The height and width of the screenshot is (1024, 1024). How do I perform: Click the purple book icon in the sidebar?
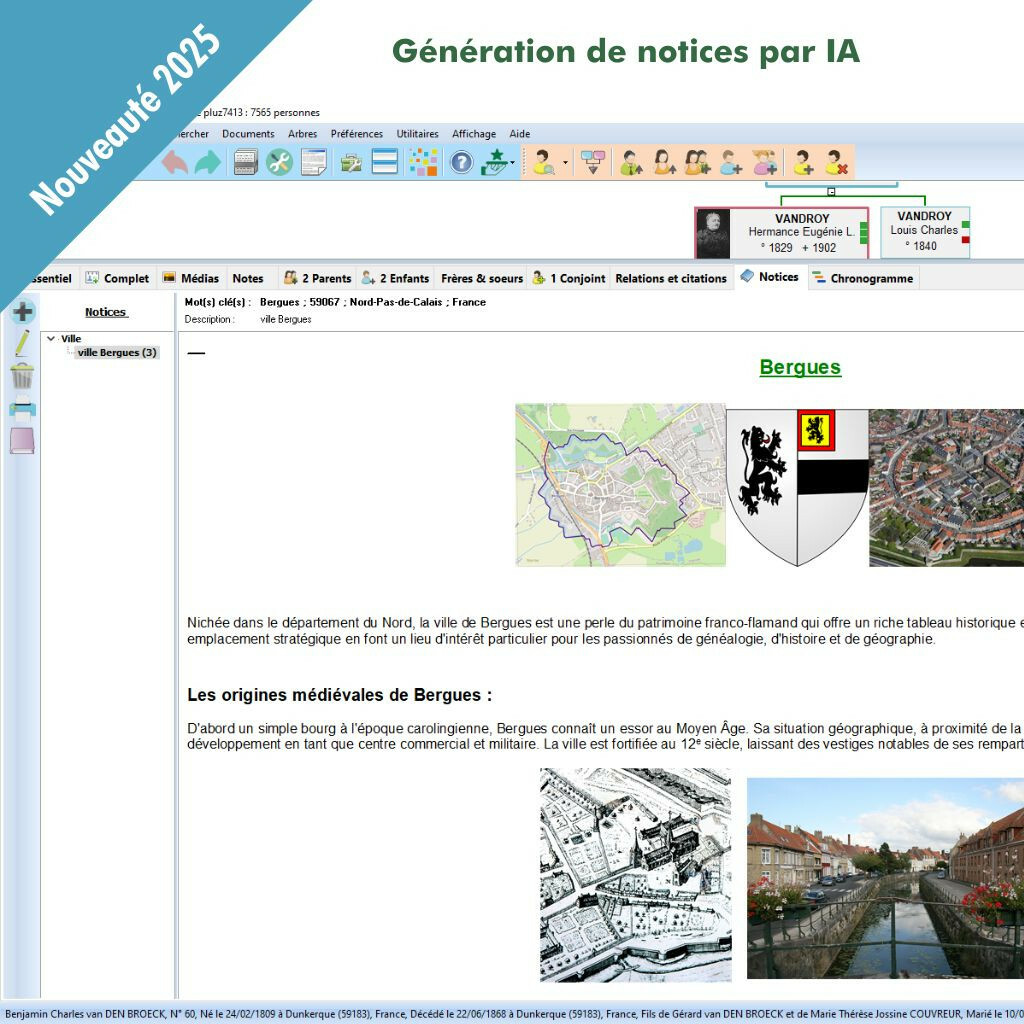pyautogui.click(x=22, y=440)
